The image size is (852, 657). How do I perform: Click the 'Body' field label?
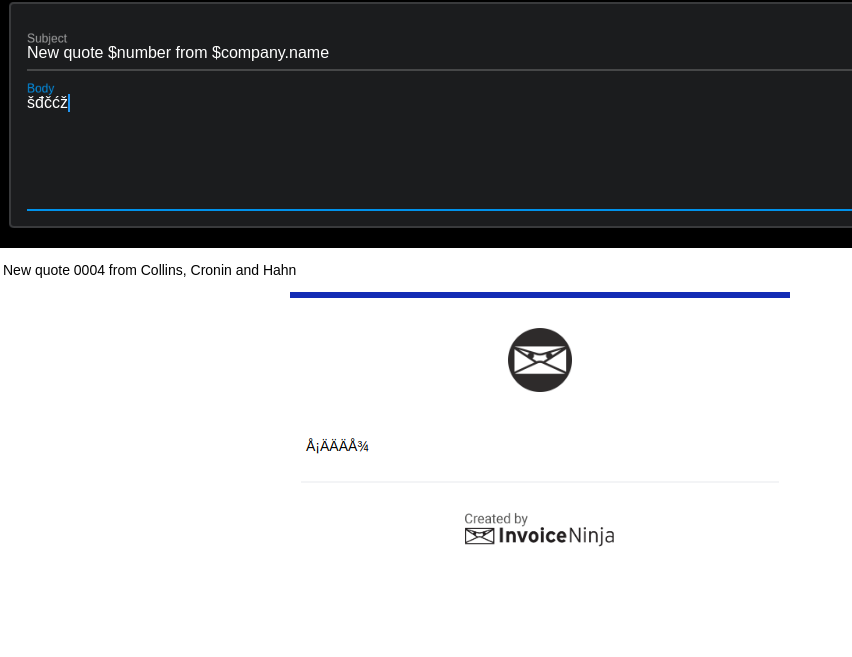pos(41,88)
